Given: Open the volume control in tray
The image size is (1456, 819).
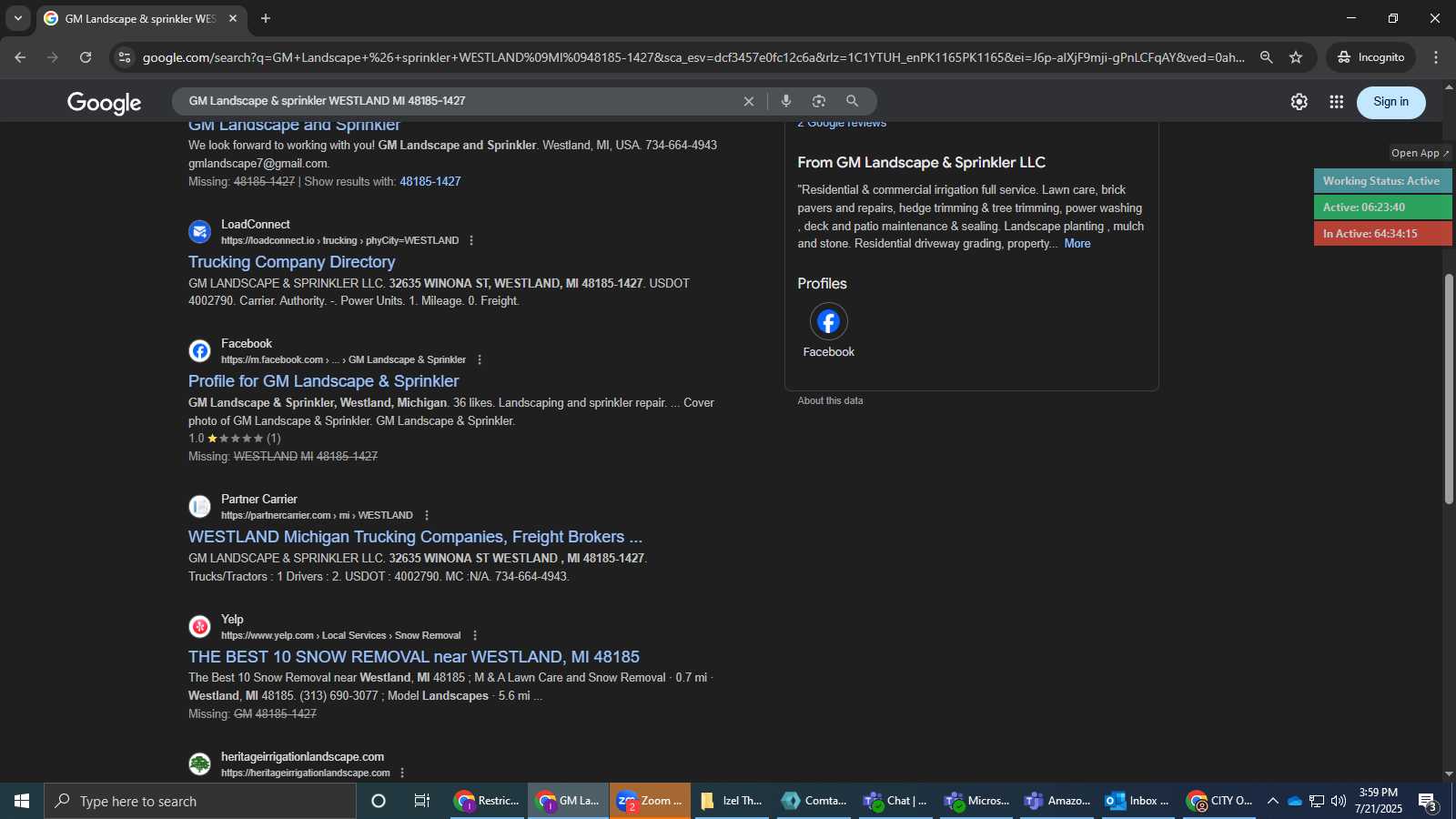Looking at the screenshot, I should click(1338, 801).
